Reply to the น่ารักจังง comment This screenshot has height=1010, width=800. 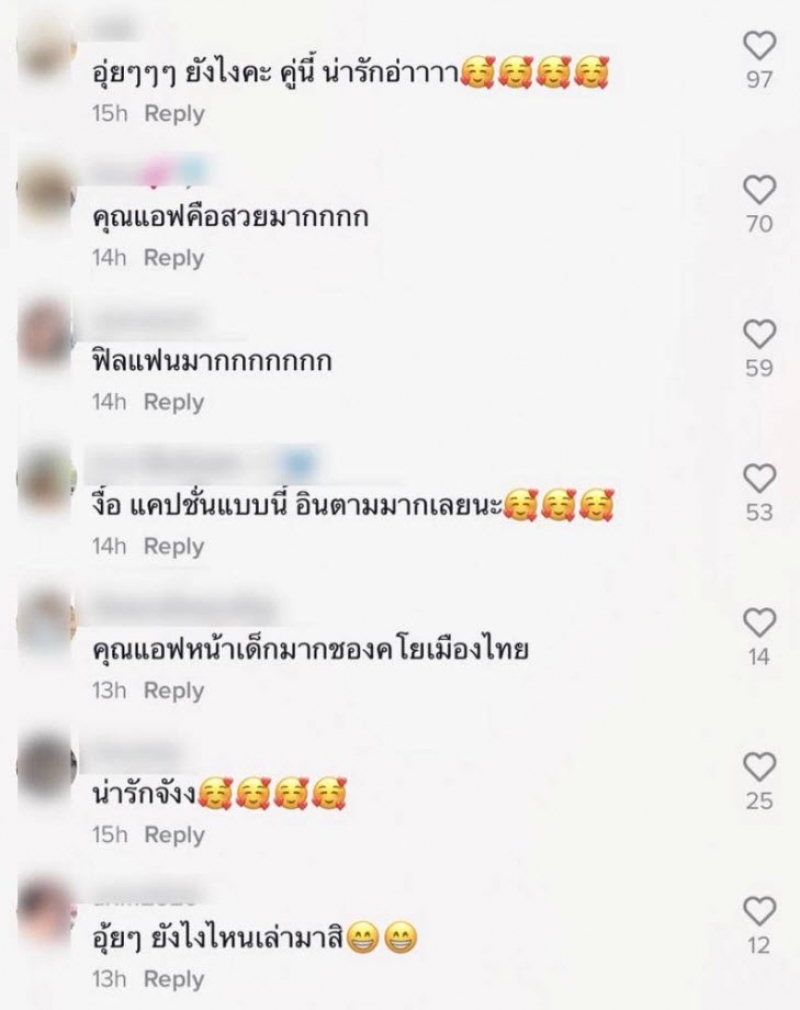[x=175, y=835]
